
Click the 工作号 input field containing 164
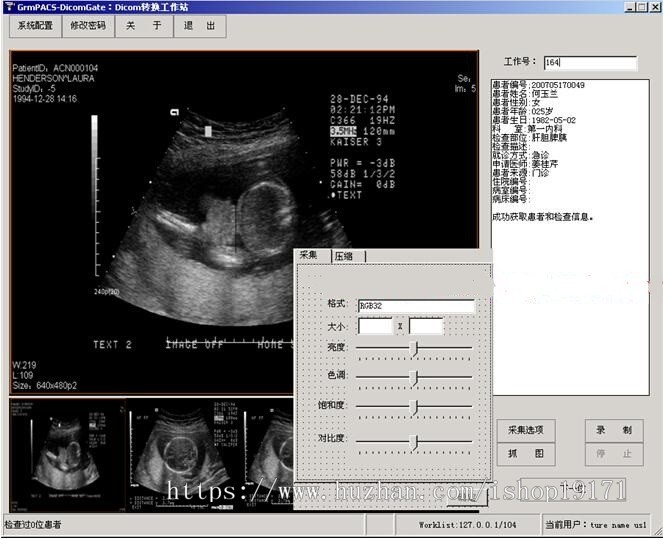point(589,63)
